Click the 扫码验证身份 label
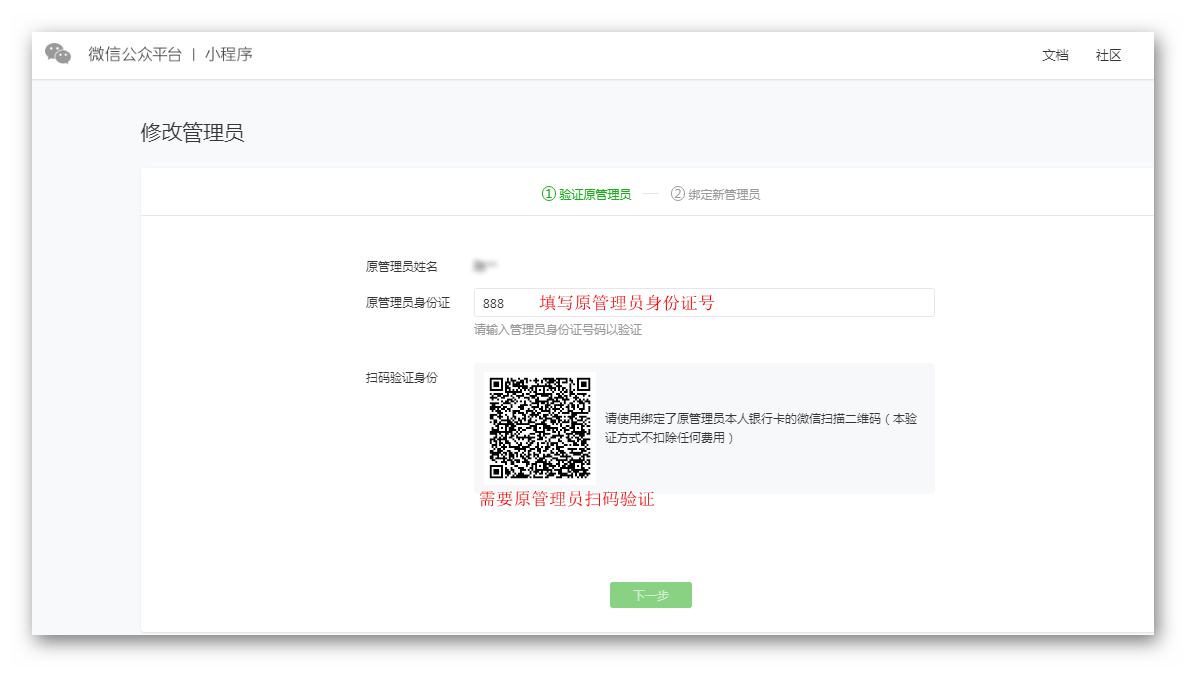 tap(401, 378)
